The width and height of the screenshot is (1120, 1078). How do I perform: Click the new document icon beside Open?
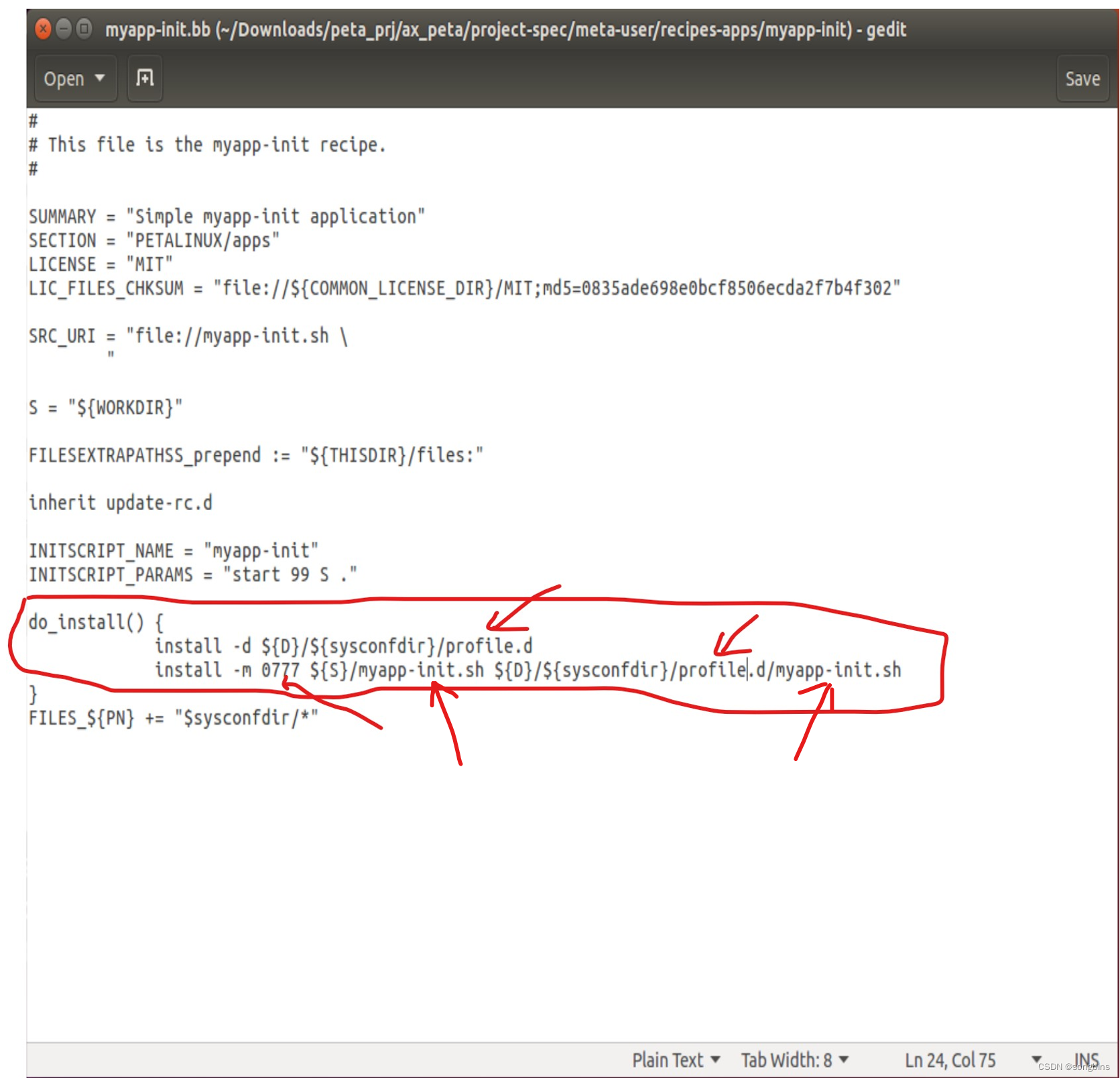tap(145, 78)
